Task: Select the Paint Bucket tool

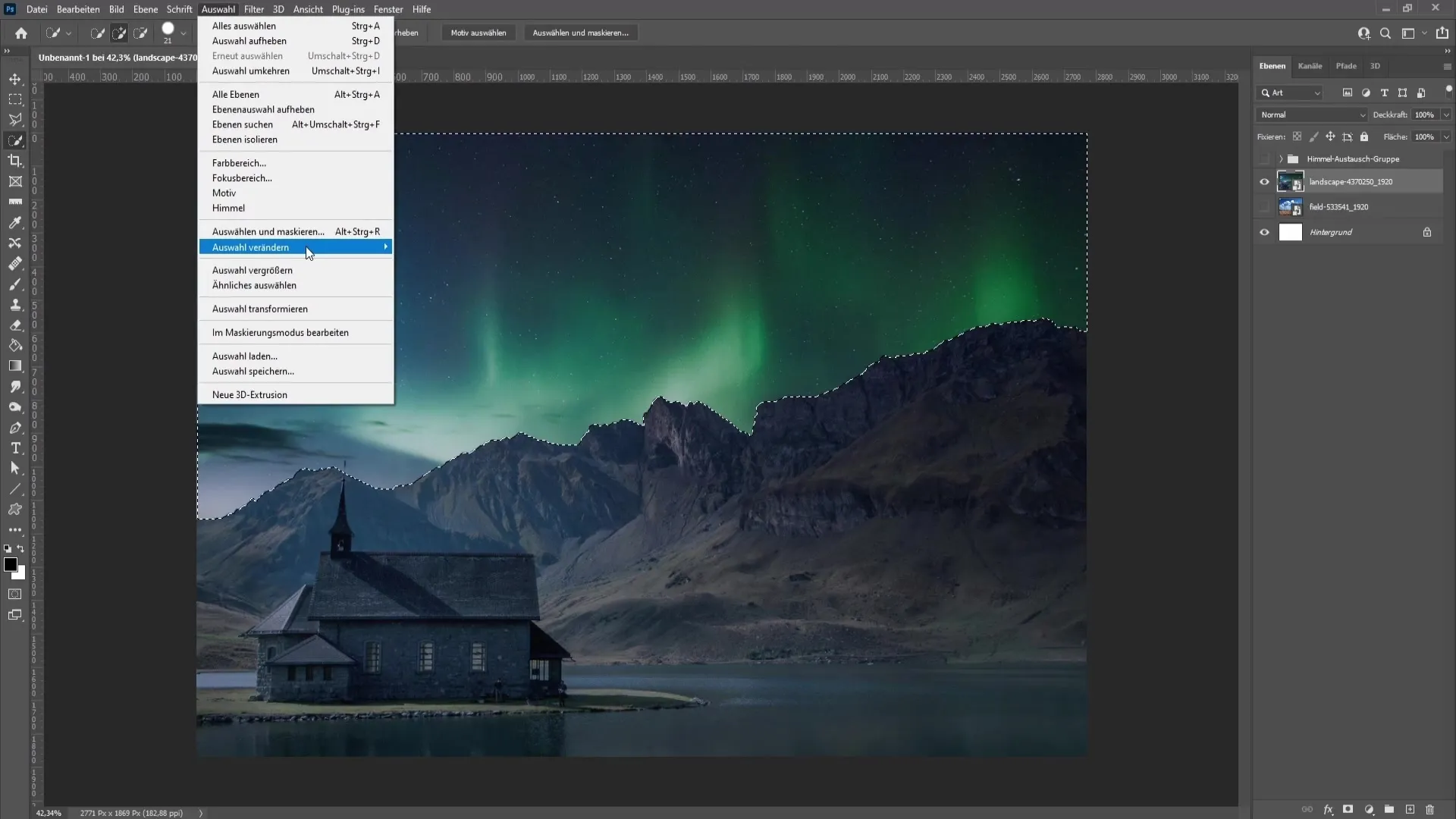Action: [x=15, y=345]
